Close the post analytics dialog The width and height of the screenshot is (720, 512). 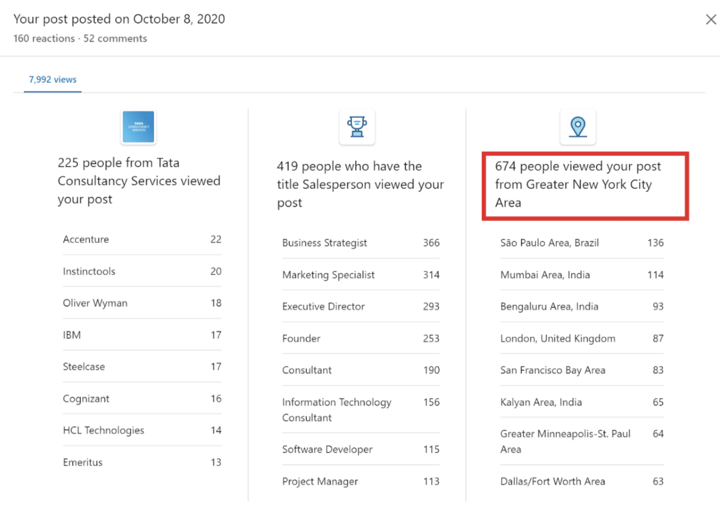[x=710, y=19]
